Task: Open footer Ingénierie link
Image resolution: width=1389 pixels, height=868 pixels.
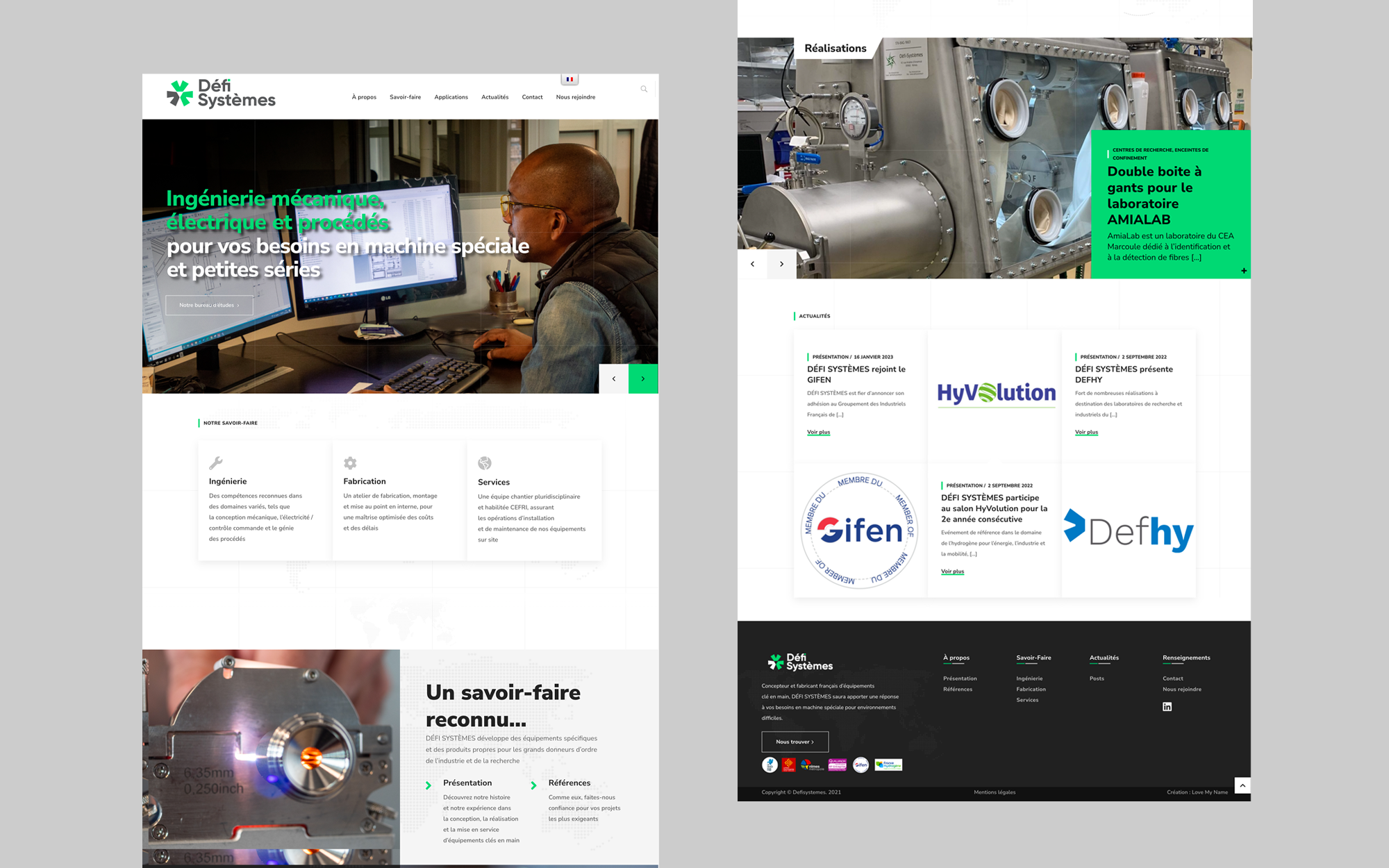Action: 1029,678
